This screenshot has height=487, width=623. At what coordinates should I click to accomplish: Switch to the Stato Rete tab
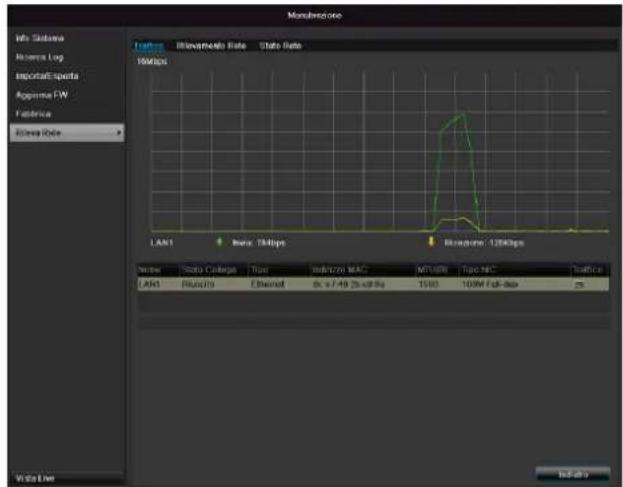(x=281, y=46)
